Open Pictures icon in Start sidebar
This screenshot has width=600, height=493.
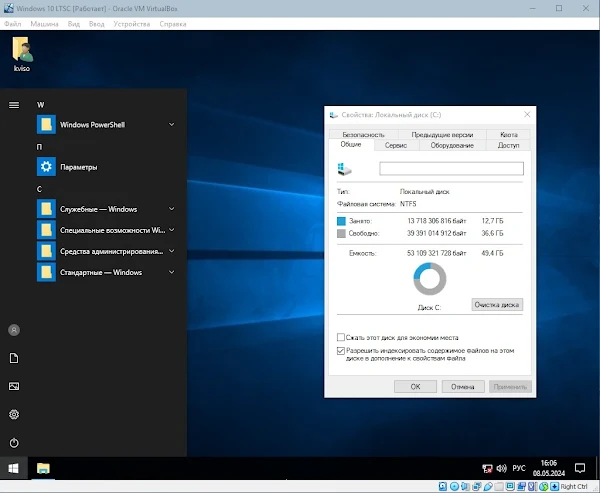[x=14, y=386]
